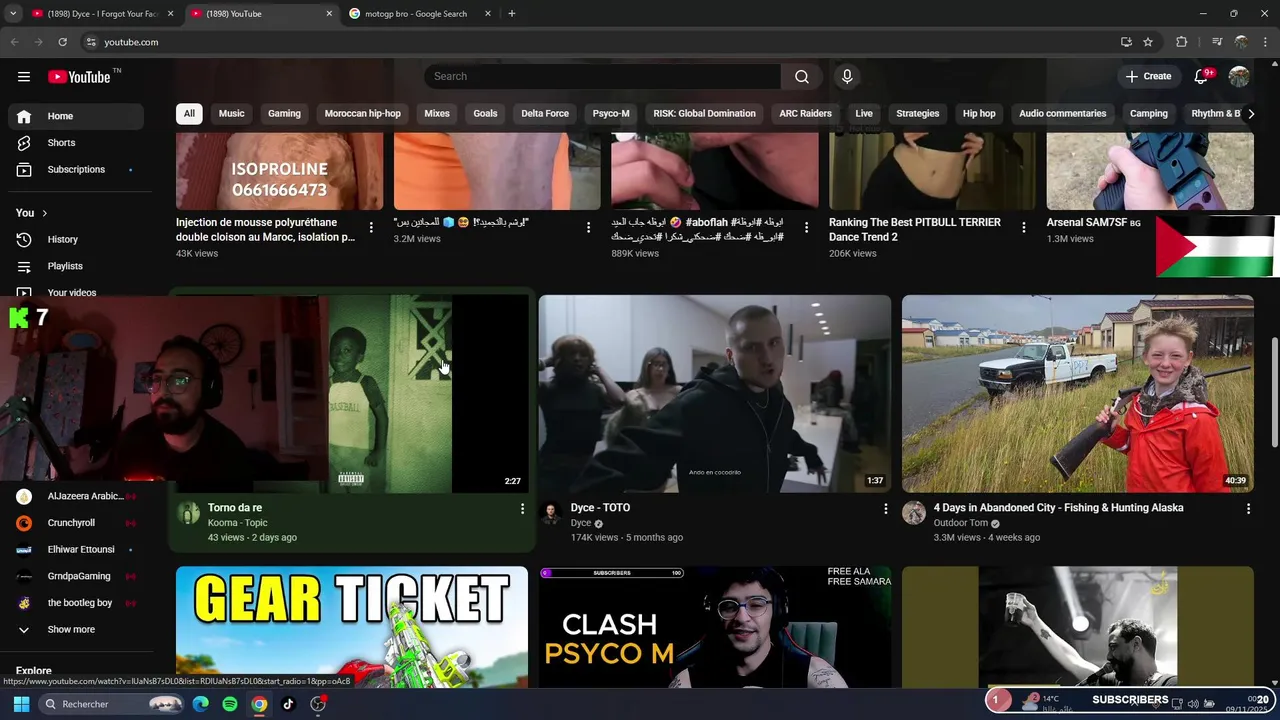Click the page vertical scrollbar
The width and height of the screenshot is (1280, 720).
click(1274, 393)
